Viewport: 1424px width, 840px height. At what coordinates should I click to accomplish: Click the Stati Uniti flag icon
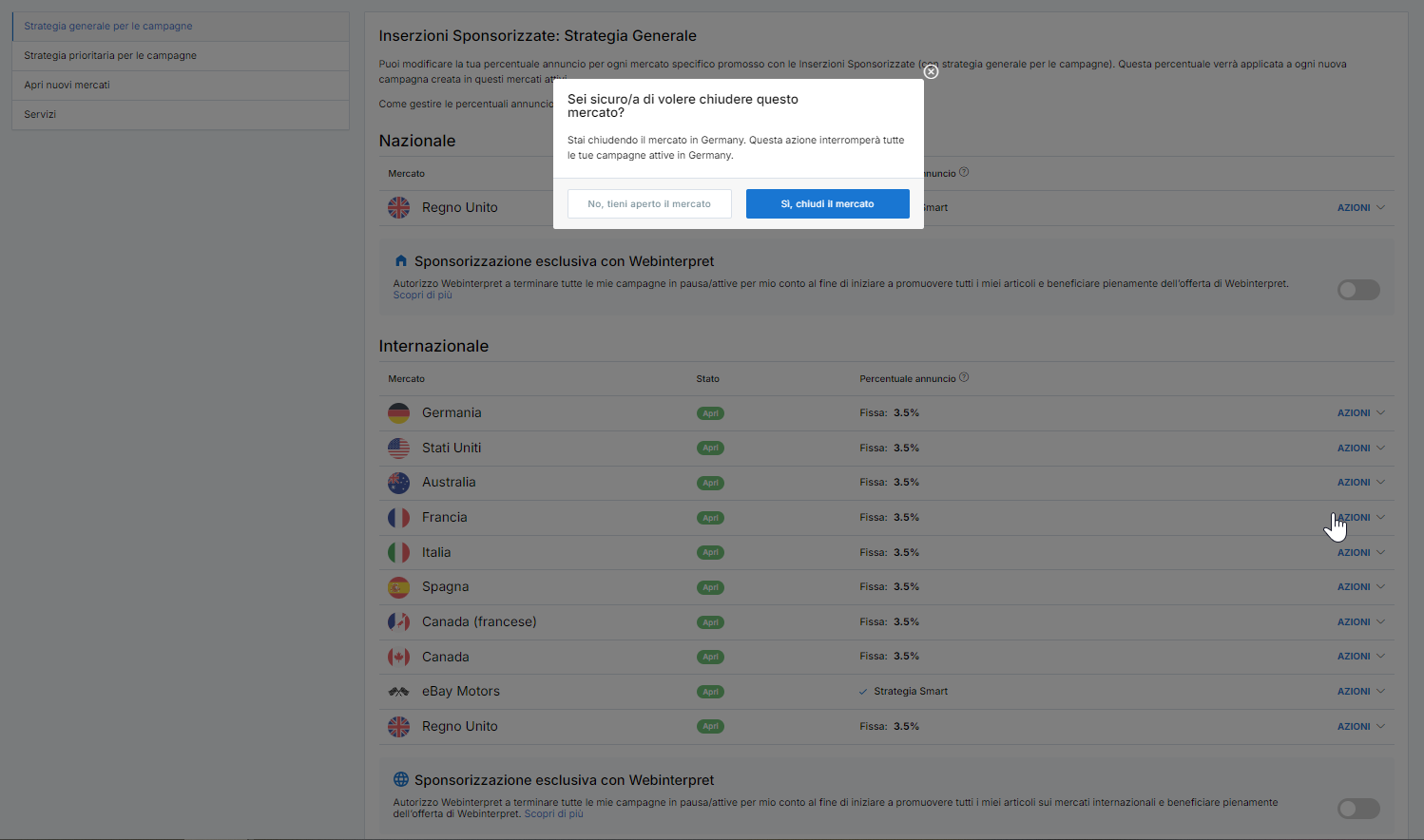click(x=398, y=448)
